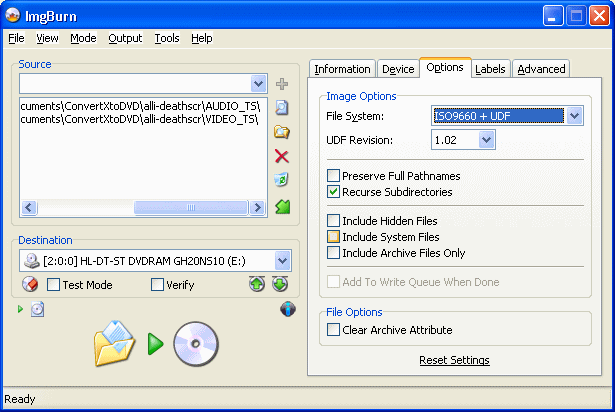Open the Tools menu

(x=167, y=38)
